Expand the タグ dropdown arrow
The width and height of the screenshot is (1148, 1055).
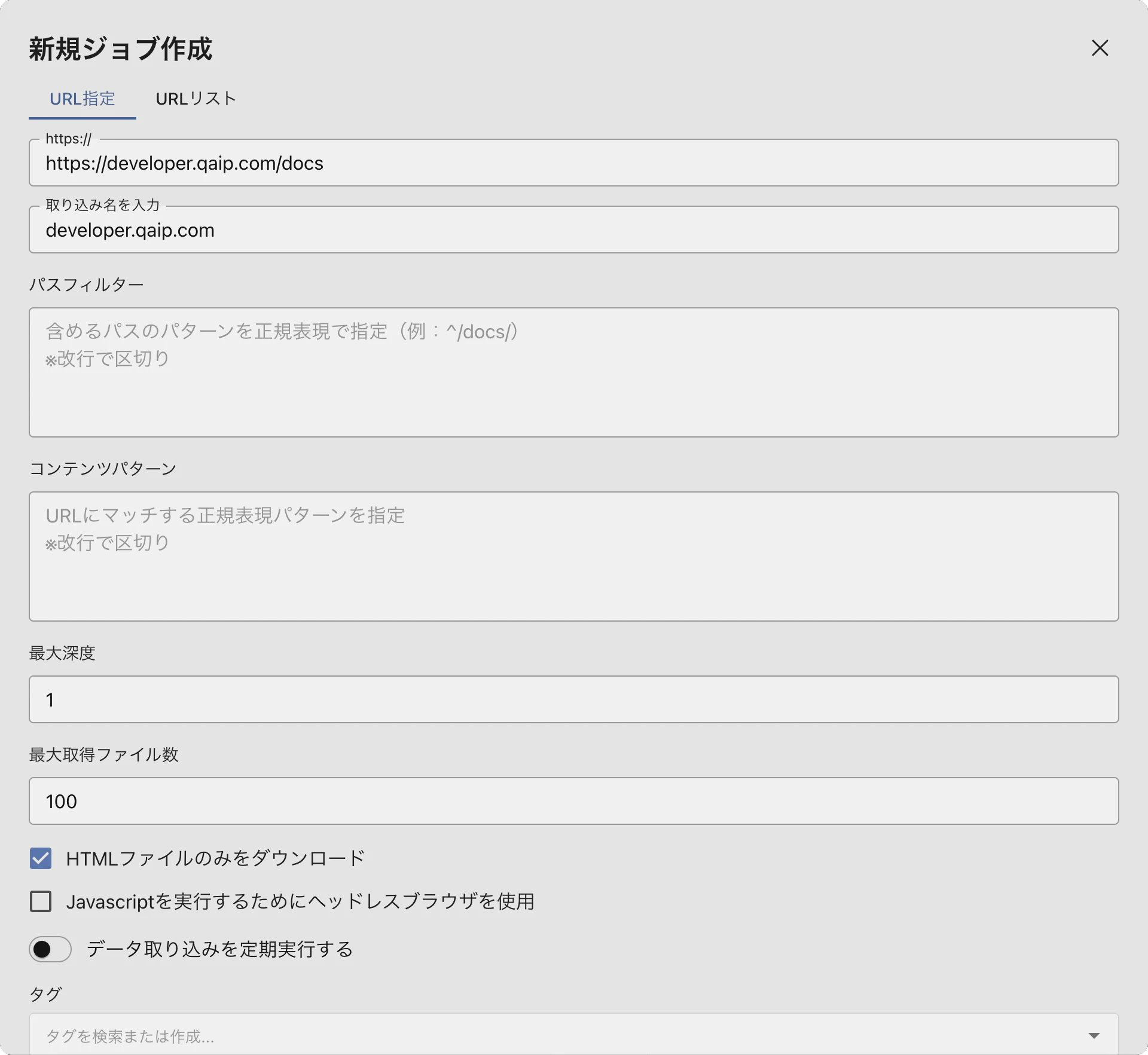pos(1094,1035)
